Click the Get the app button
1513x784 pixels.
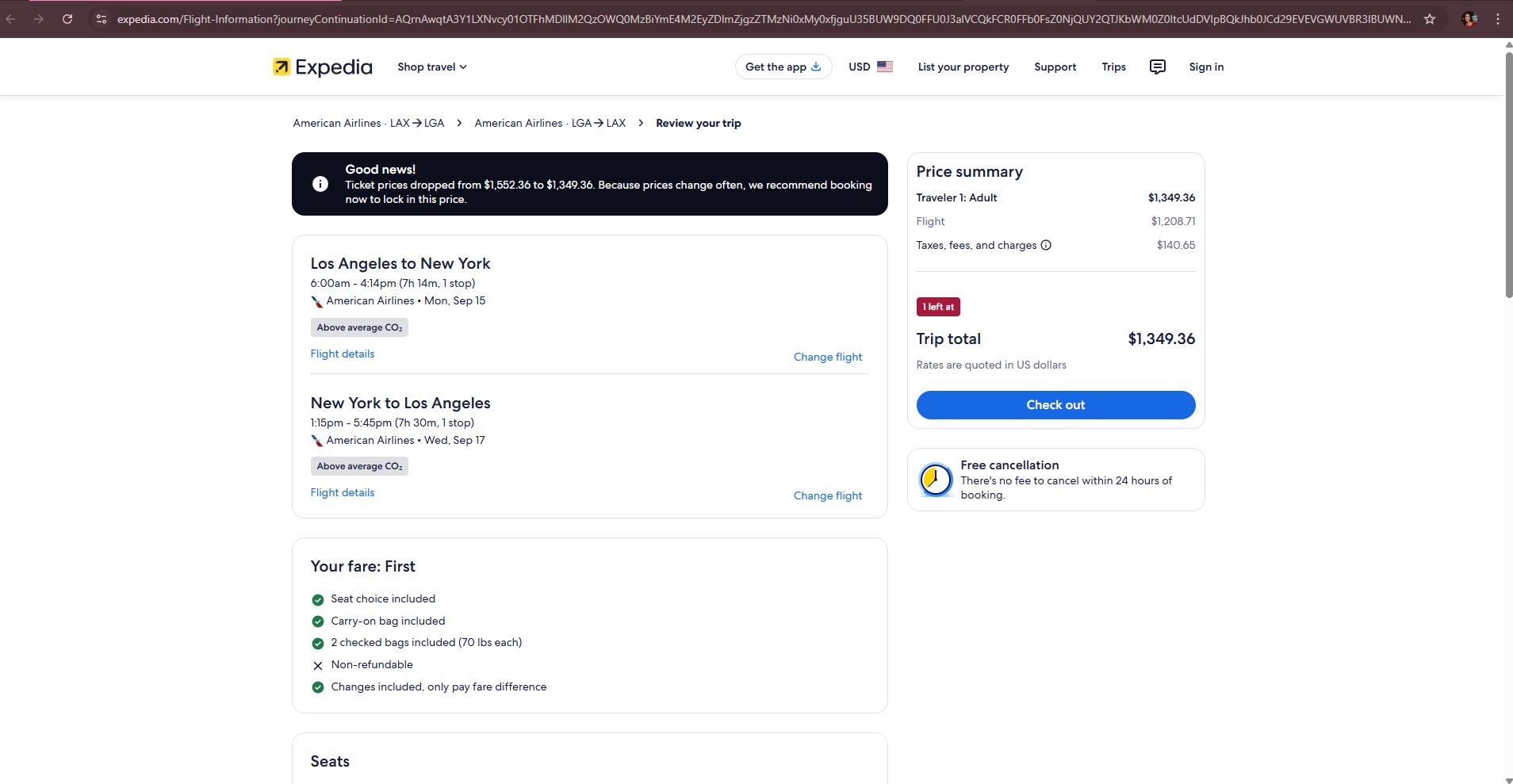[x=783, y=67]
